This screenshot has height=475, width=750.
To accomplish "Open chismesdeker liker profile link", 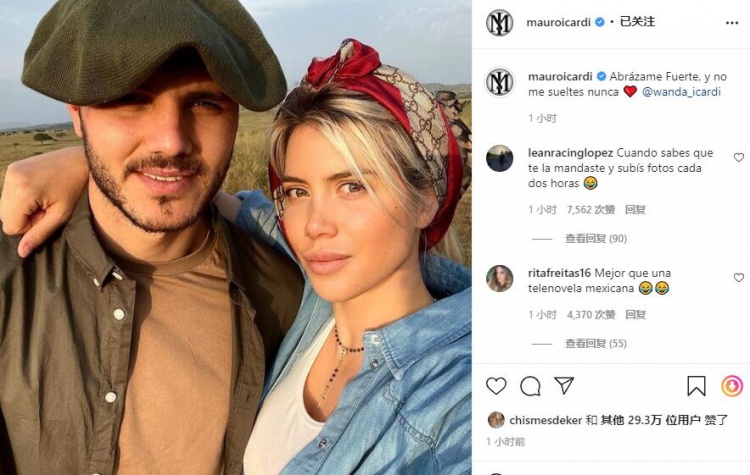I will coord(546,420).
